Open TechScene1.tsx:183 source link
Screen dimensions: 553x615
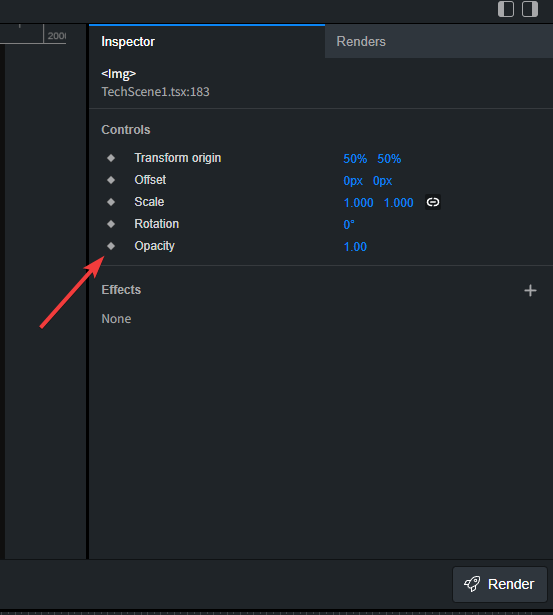tap(155, 92)
